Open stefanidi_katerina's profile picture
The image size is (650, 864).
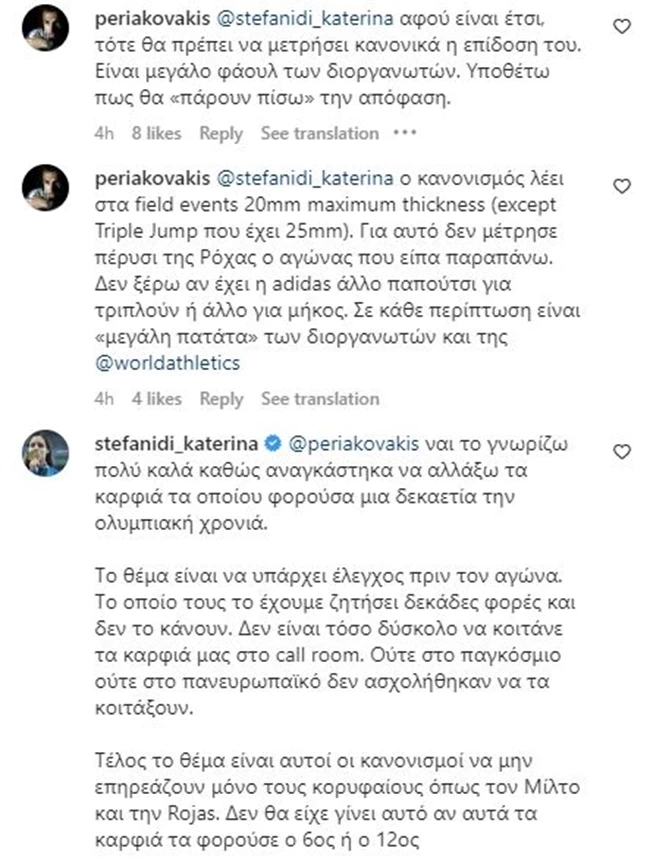click(x=45, y=452)
